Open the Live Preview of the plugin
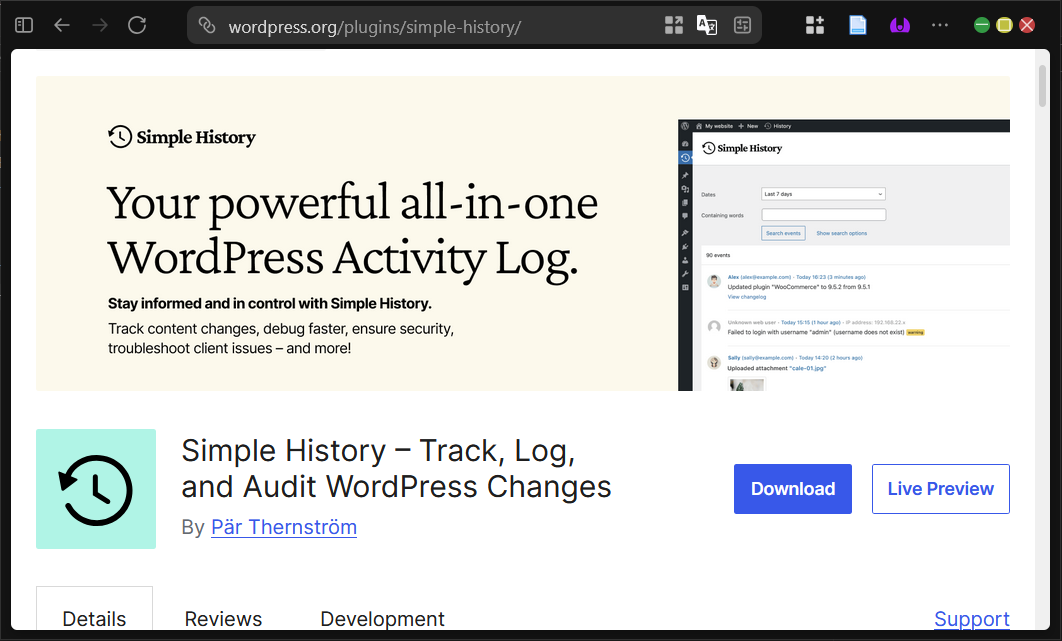1062x641 pixels. 941,489
